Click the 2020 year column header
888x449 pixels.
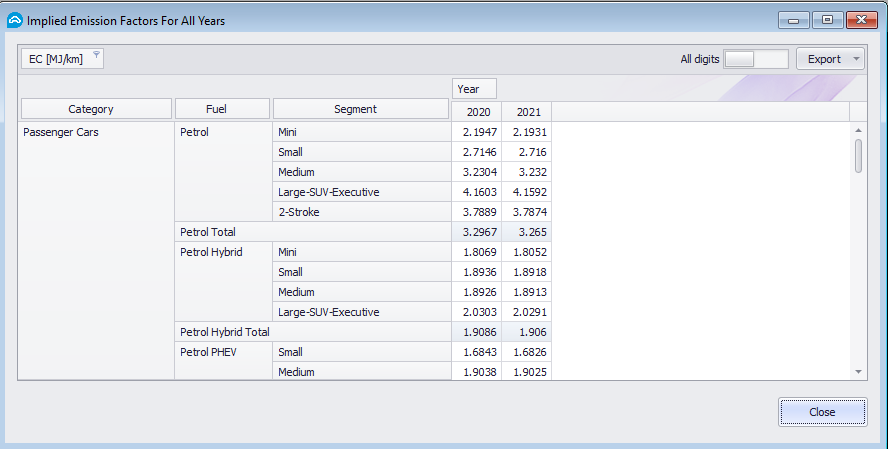click(476, 112)
